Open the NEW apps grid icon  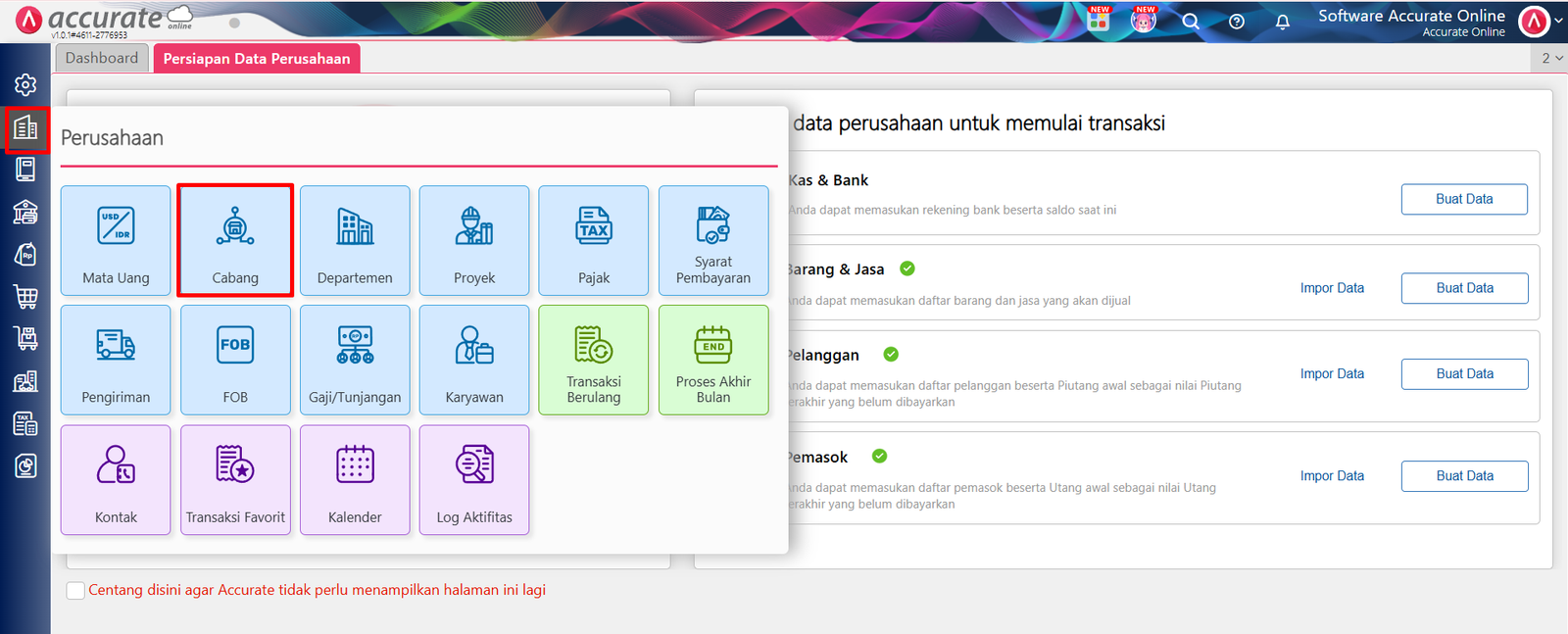point(1099,19)
